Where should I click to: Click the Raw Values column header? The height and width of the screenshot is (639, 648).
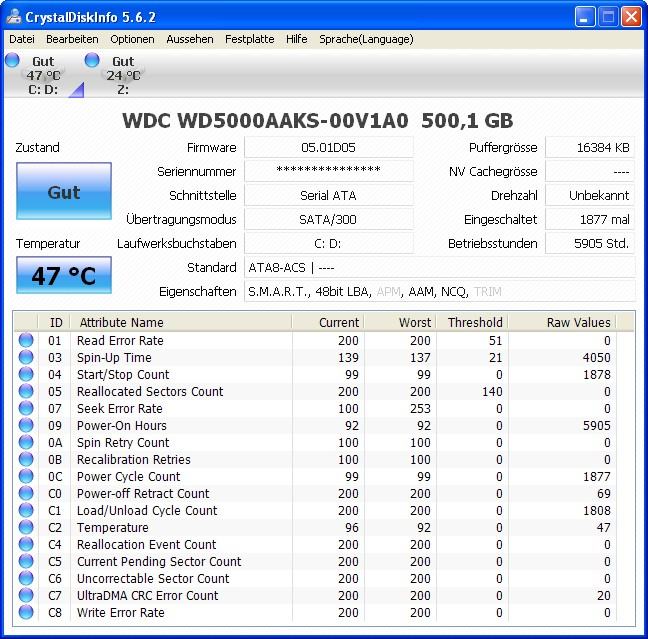(562, 322)
